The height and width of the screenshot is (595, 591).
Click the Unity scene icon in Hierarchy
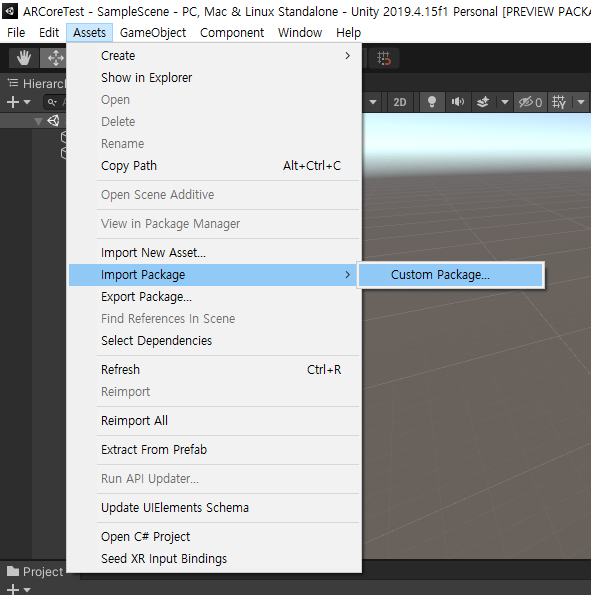(54, 121)
